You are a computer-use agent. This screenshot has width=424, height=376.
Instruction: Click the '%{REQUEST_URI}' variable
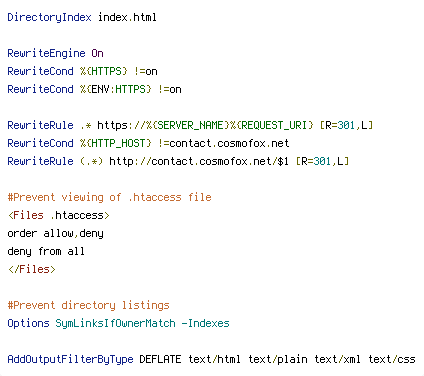[272, 125]
